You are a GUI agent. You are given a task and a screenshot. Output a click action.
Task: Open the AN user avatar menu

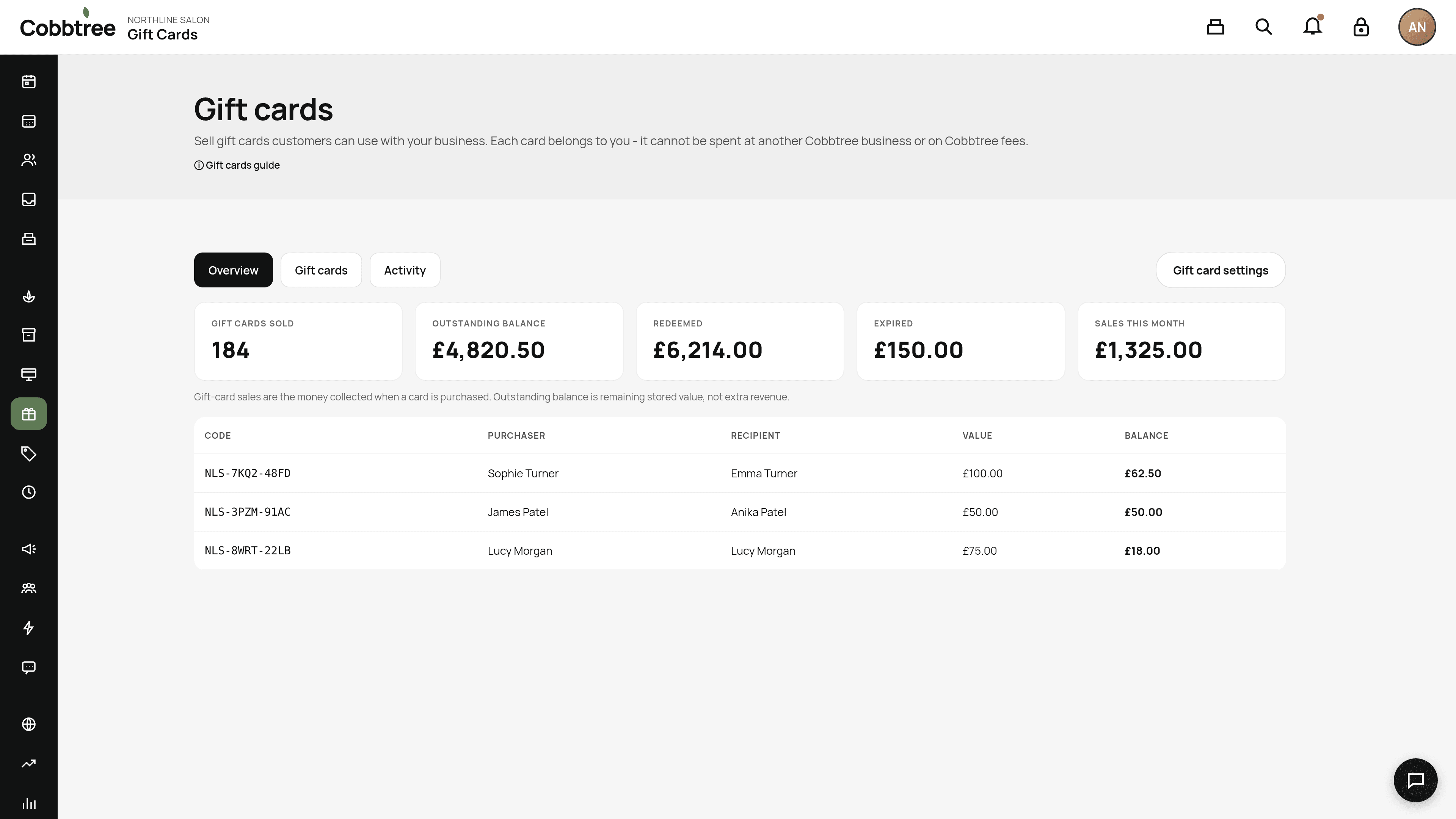pos(1417,27)
